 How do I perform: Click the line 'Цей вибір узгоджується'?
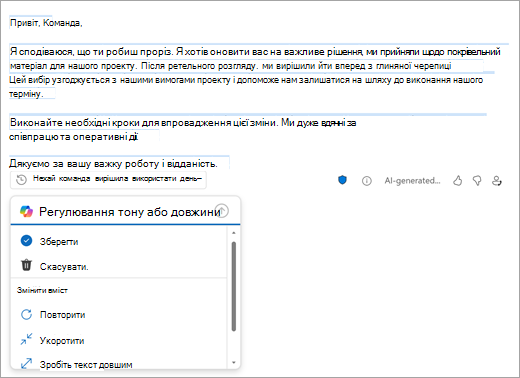[x=246, y=80]
